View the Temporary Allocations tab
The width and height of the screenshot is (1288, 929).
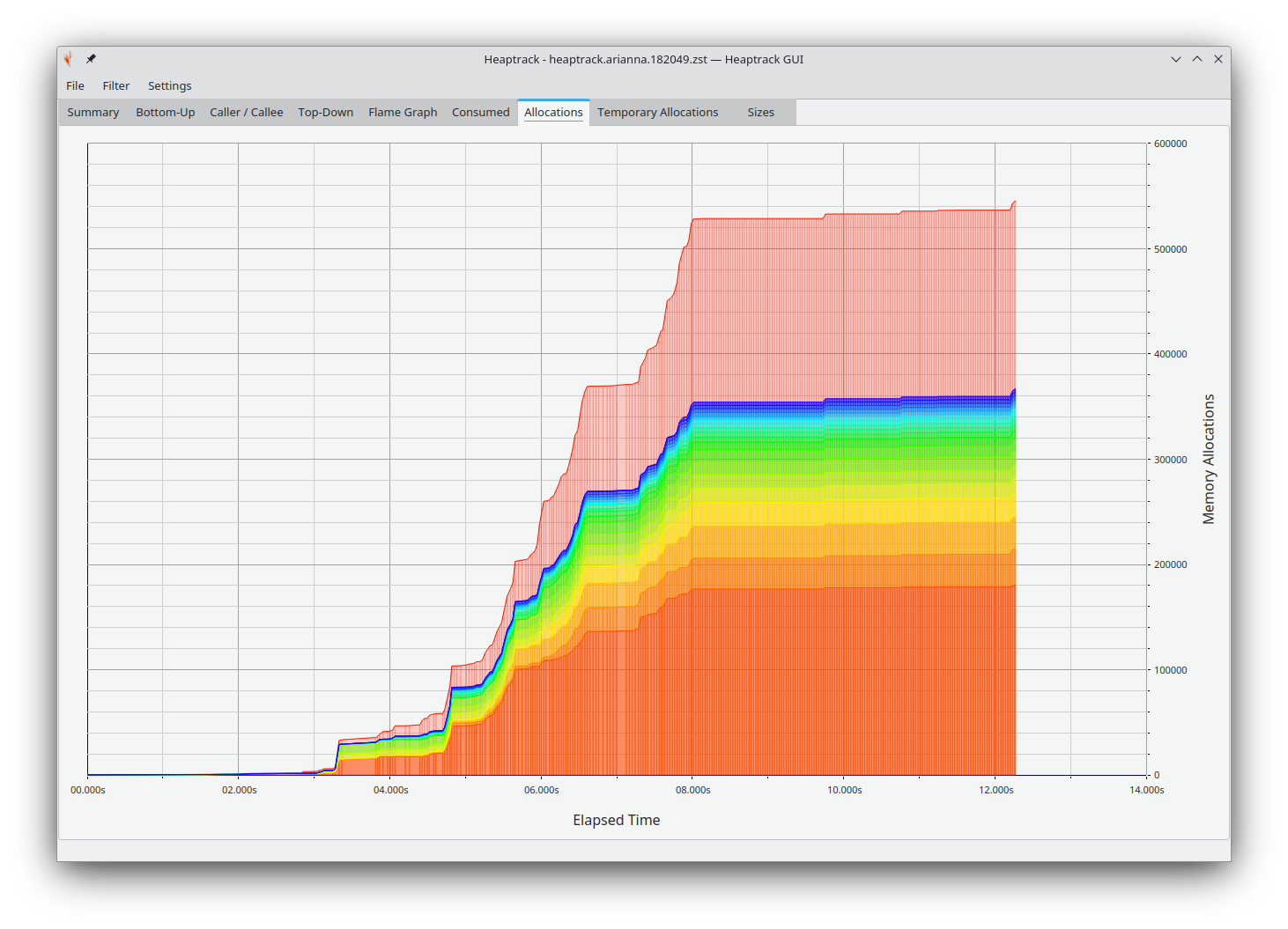(657, 112)
